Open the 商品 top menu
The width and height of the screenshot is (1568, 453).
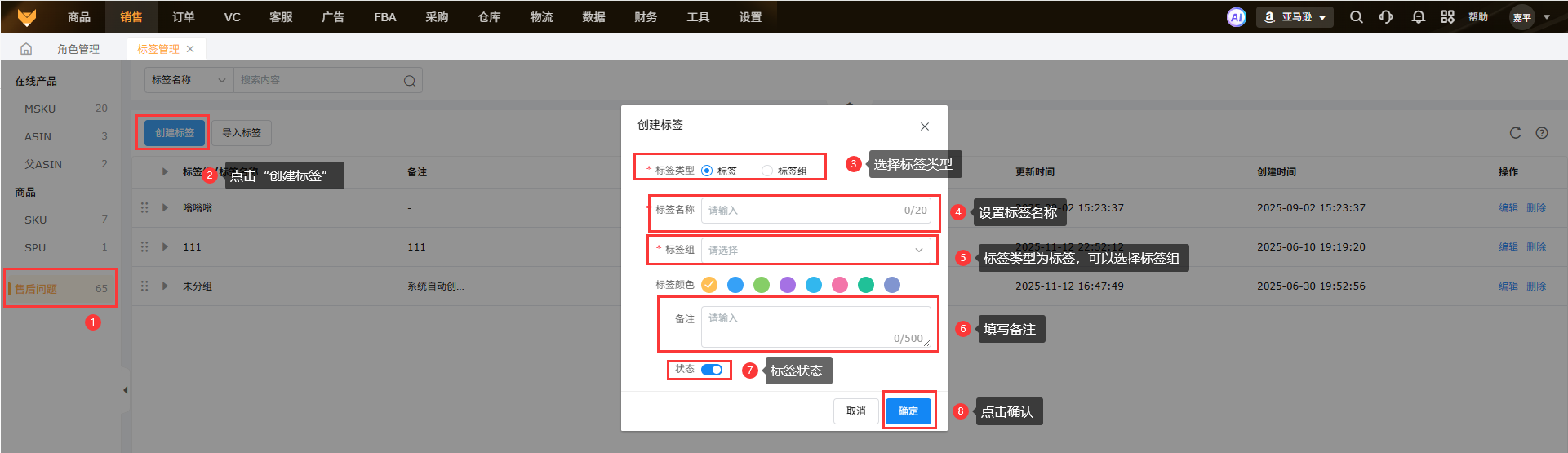tap(79, 17)
